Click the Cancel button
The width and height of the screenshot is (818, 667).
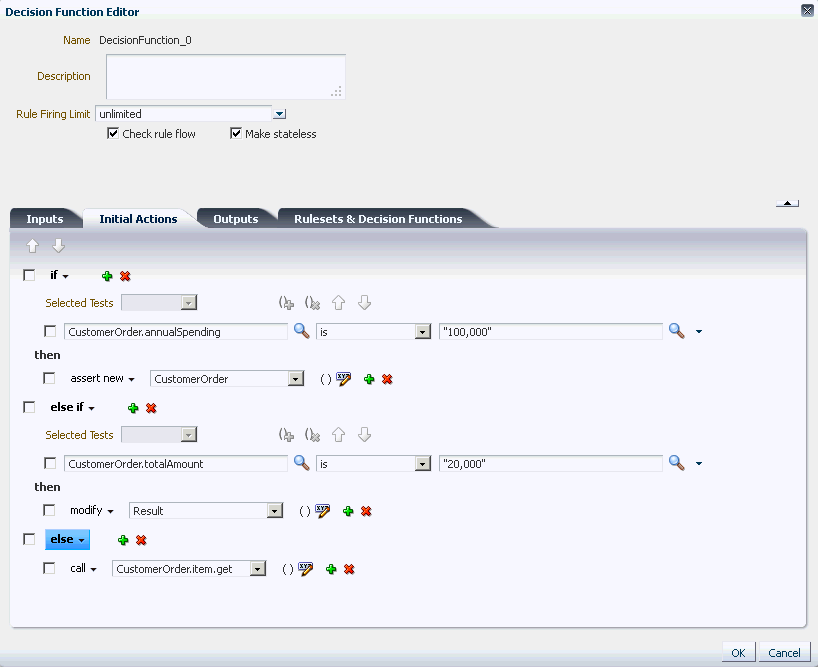[x=784, y=652]
